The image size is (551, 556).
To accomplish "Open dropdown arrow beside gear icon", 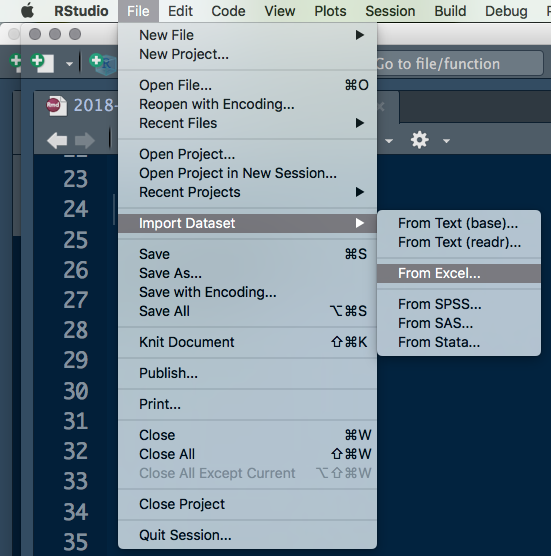I will coord(446,141).
